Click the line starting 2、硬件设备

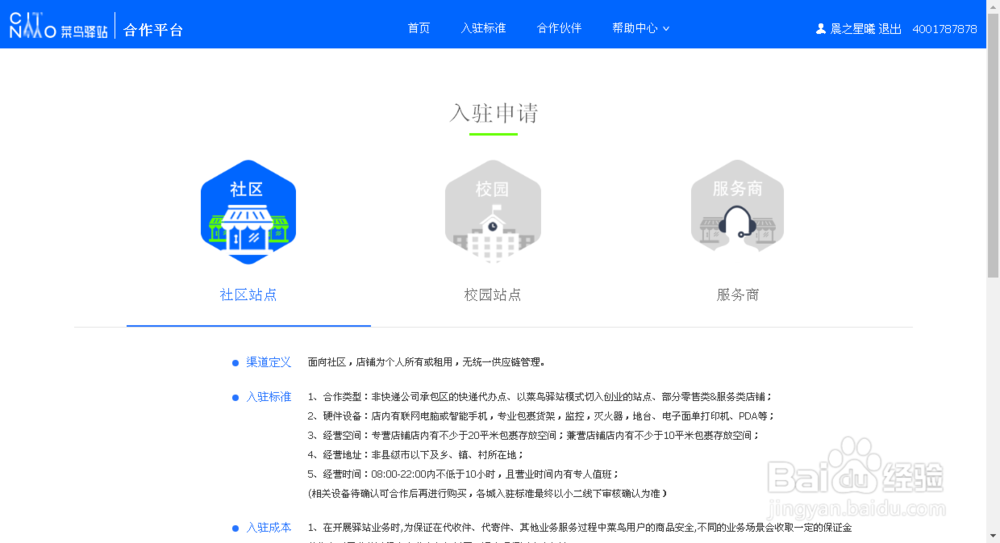pos(541,416)
